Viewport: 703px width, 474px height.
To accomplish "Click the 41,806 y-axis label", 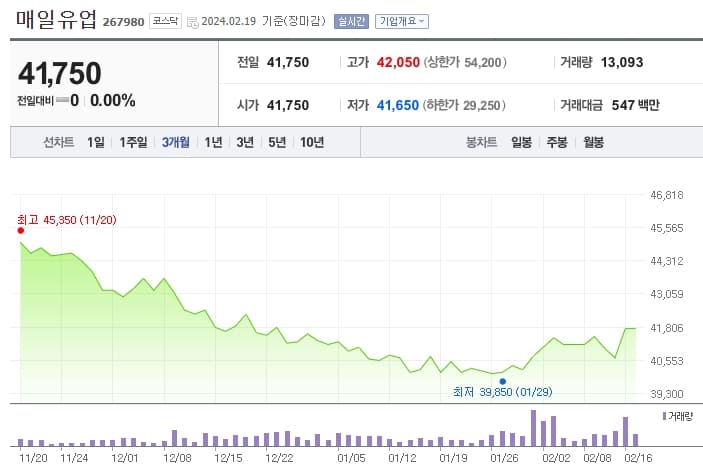I will pyautogui.click(x=667, y=328).
